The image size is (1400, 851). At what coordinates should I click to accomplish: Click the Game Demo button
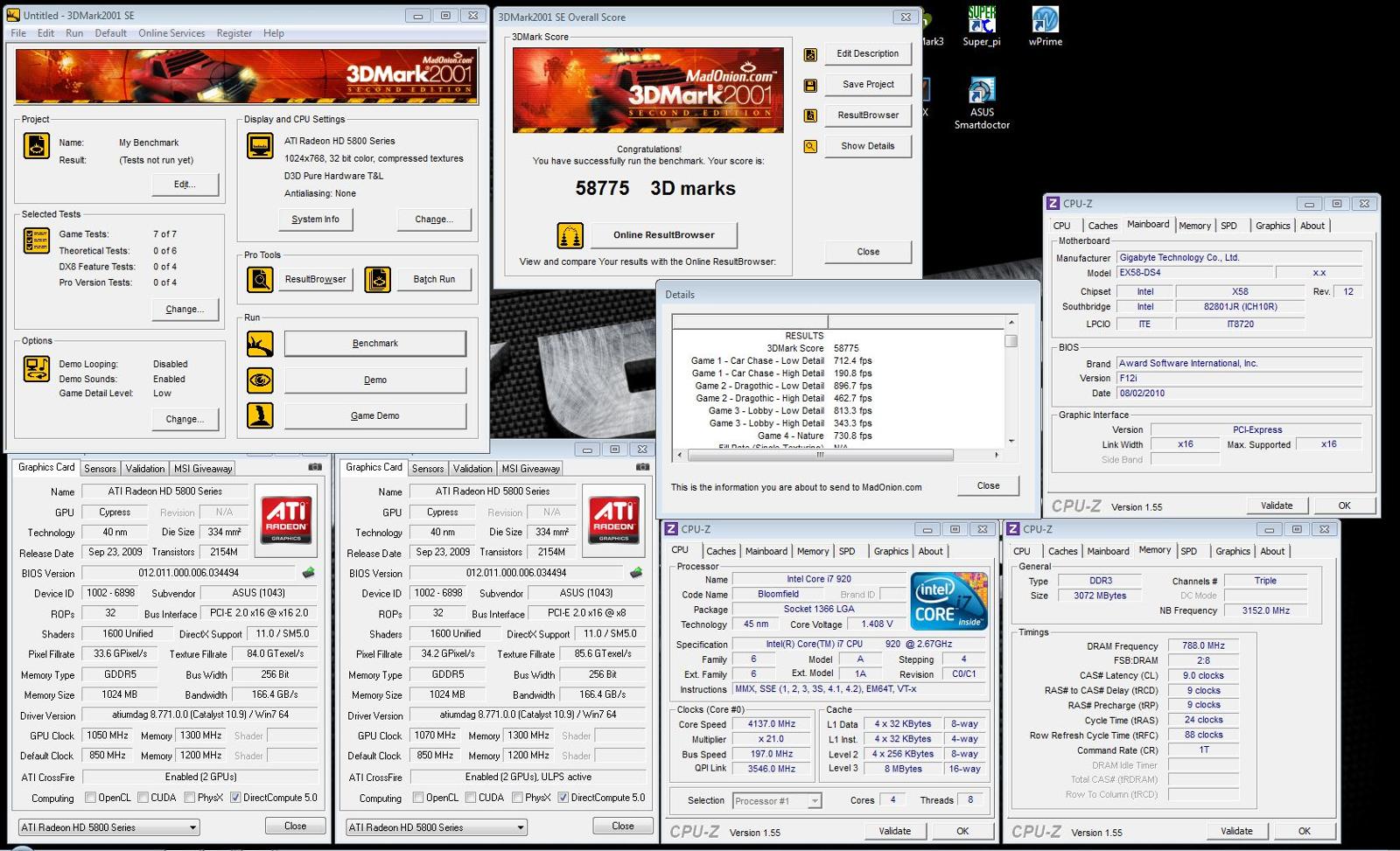[374, 415]
